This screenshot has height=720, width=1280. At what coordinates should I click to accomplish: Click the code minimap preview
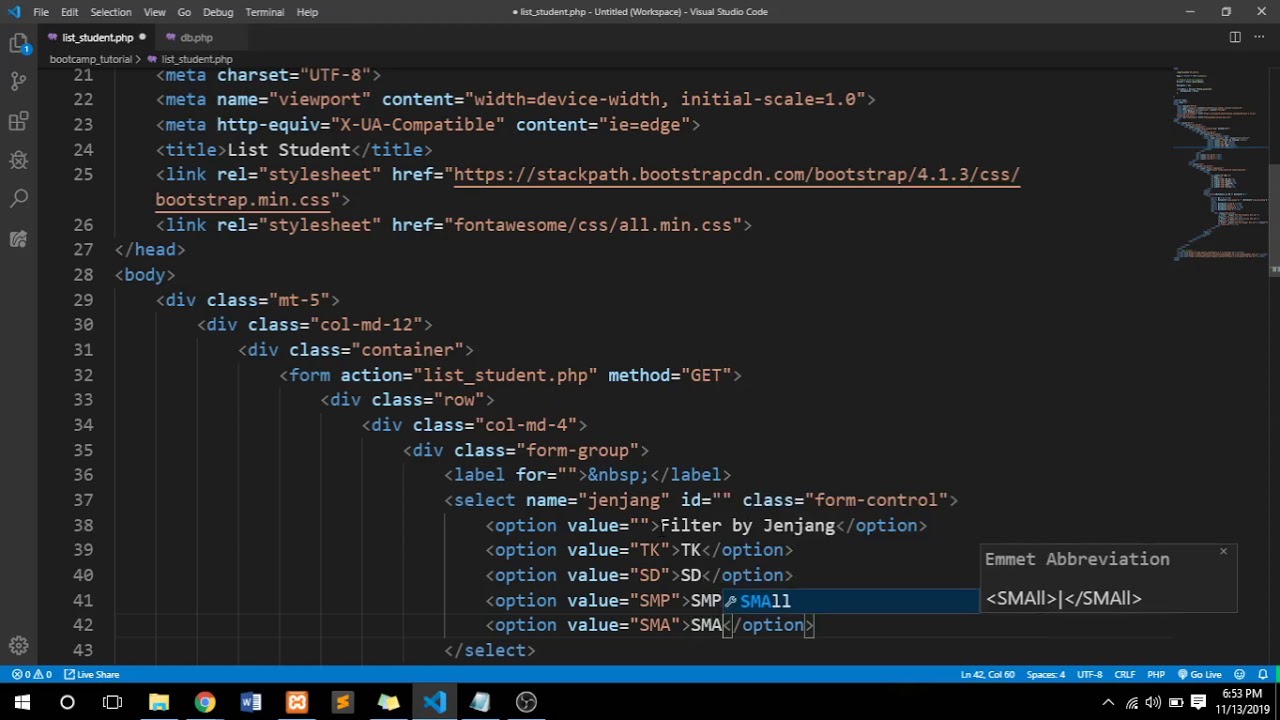click(x=1220, y=165)
